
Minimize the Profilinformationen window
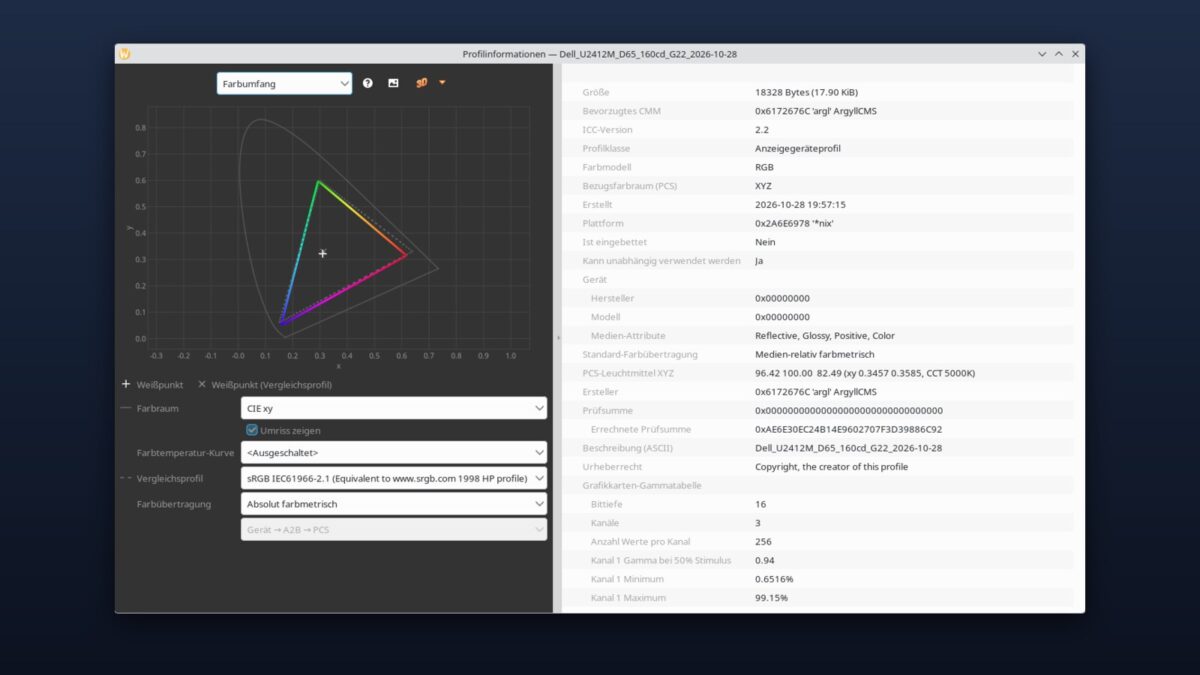[x=1041, y=53]
